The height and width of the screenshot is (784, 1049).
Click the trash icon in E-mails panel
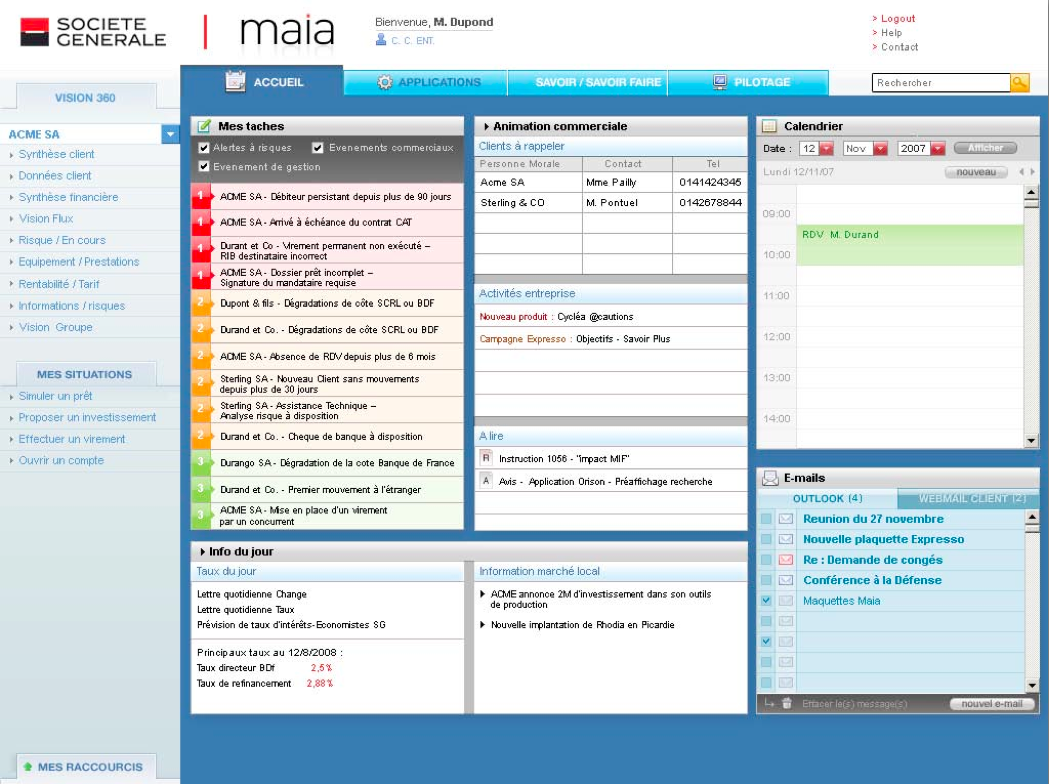pyautogui.click(x=786, y=704)
